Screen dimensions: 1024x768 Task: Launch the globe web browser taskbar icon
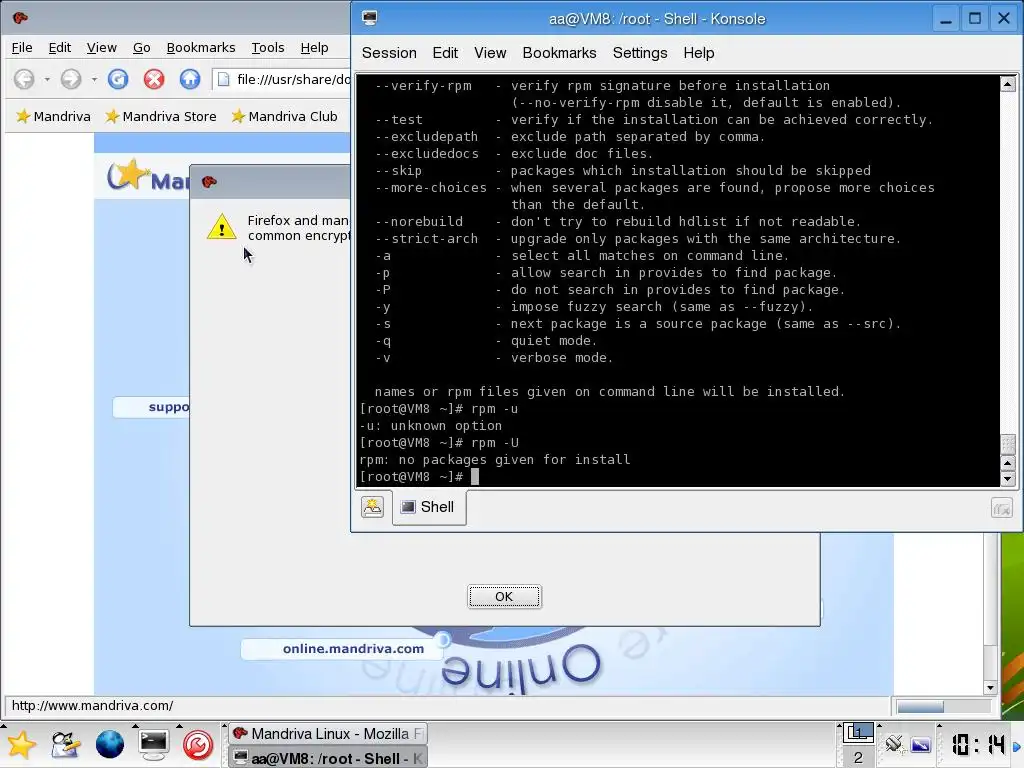110,744
